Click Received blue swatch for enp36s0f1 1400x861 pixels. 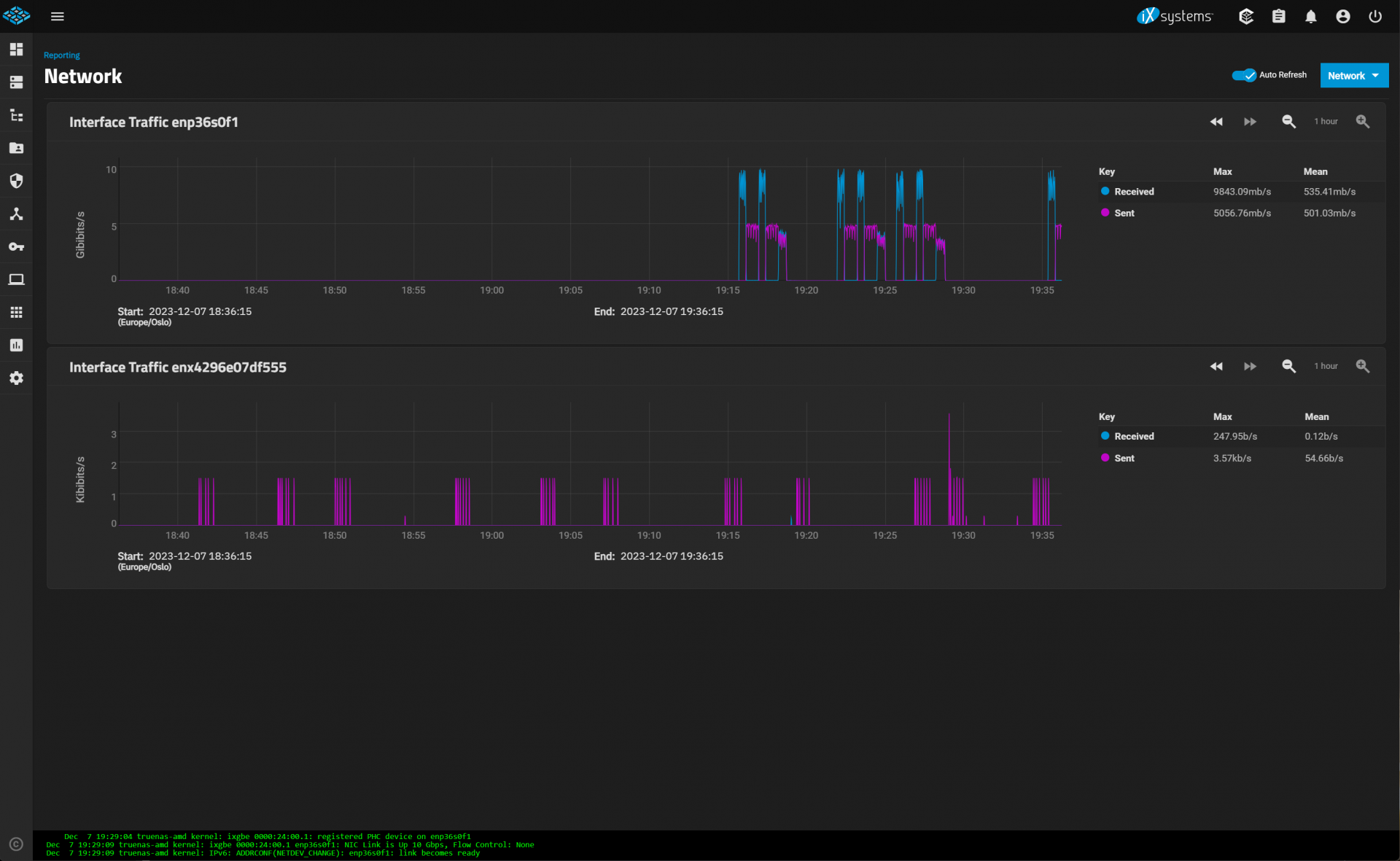1105,191
